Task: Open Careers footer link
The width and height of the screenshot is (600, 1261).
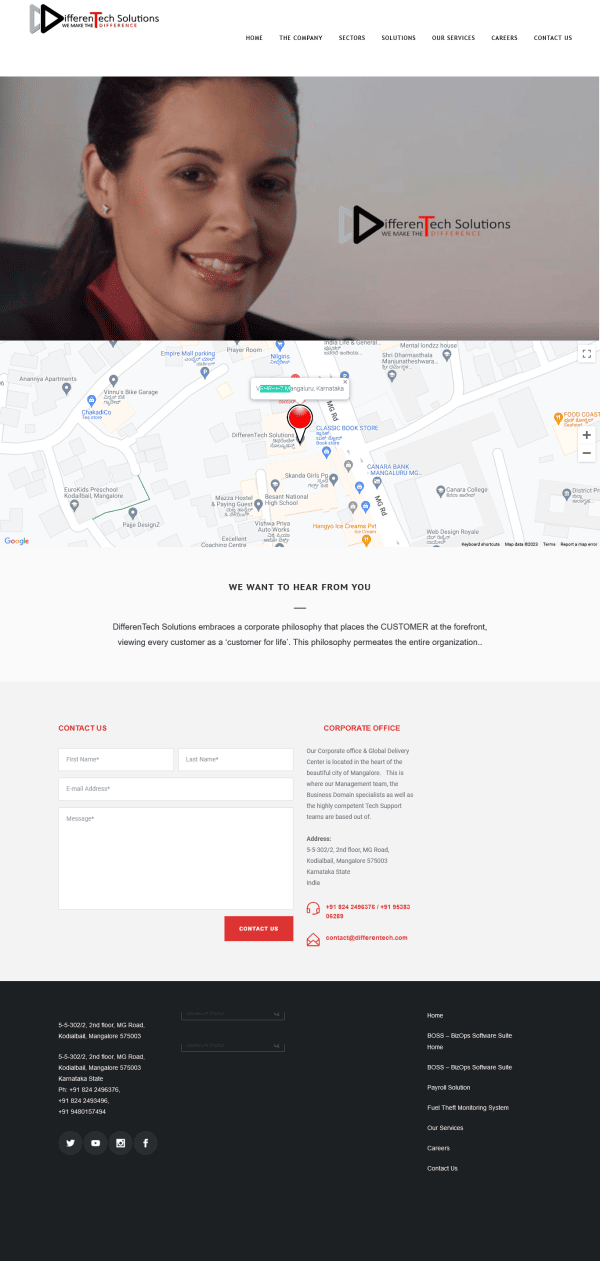Action: pos(438,1148)
